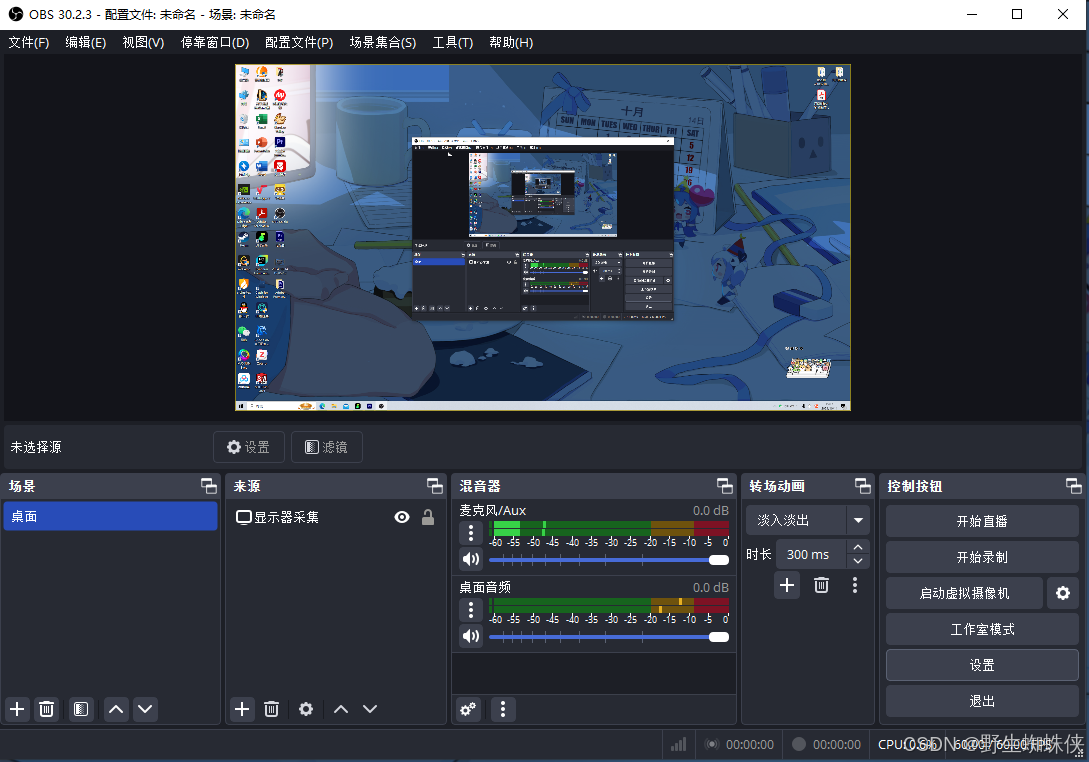This screenshot has width=1089, height=762.
Task: Open 麦克风/Aux options three-dot menu
Action: click(471, 533)
